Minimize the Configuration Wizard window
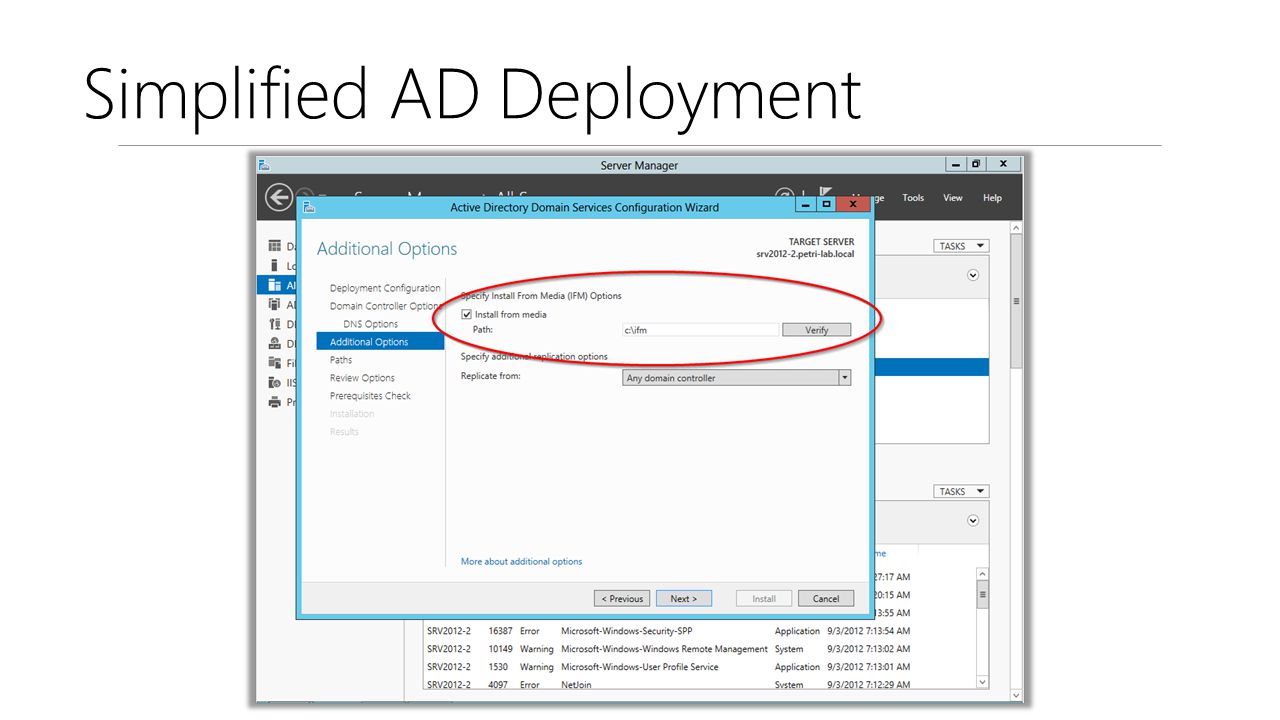Image resolution: width=1280 pixels, height=720 pixels. coord(805,204)
